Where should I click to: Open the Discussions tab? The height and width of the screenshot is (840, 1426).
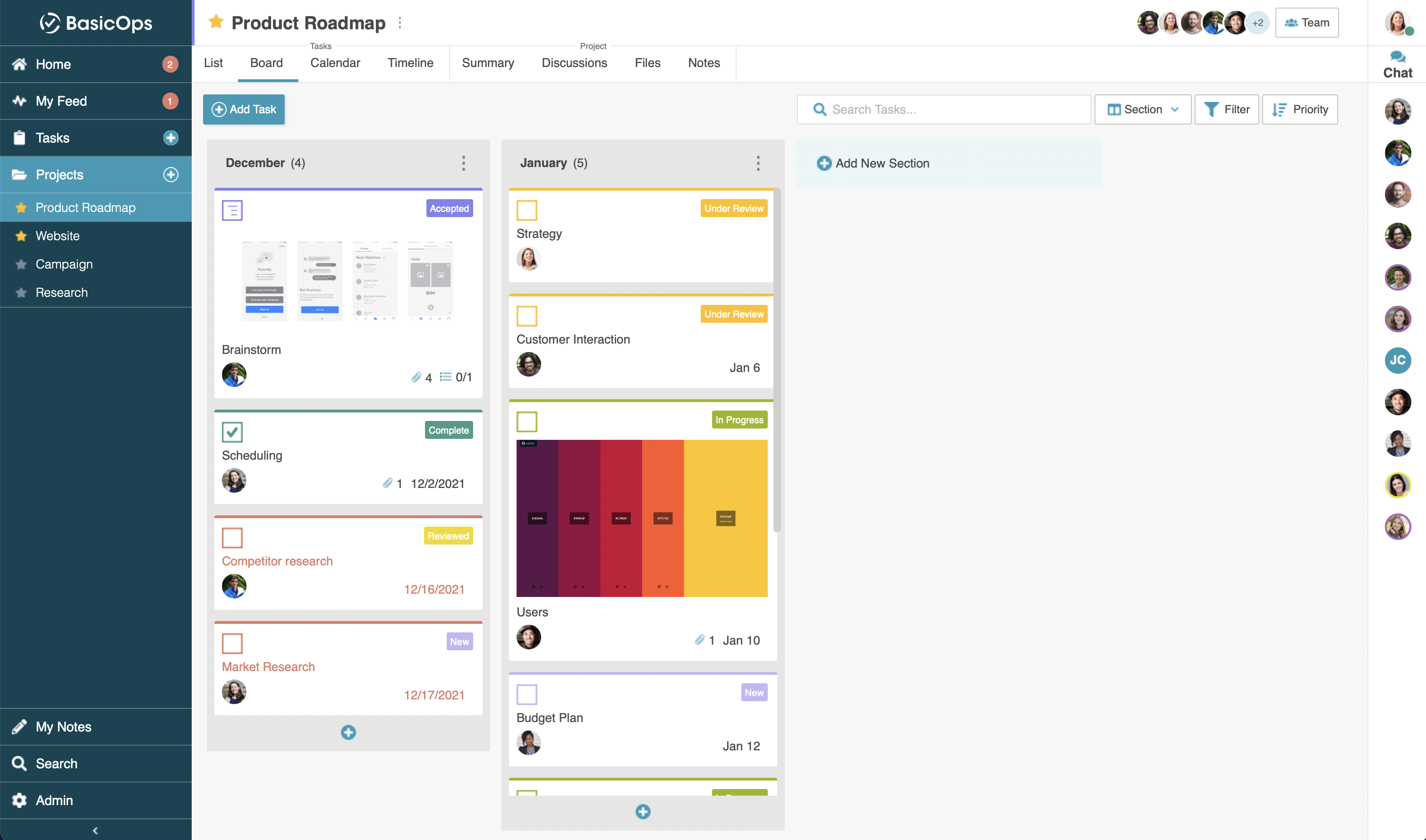pos(574,63)
